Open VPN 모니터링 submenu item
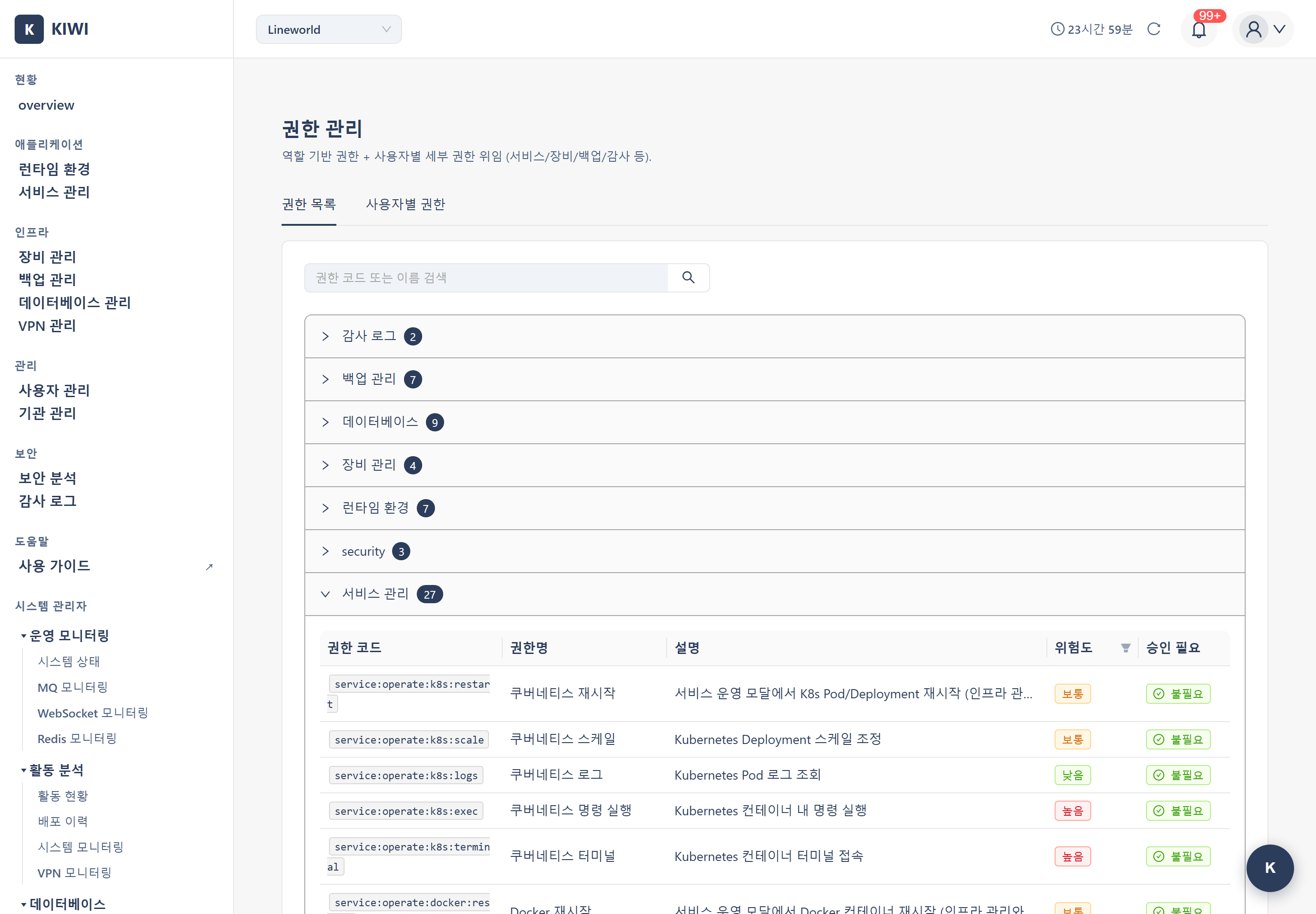This screenshot has width=1316, height=914. click(x=74, y=873)
